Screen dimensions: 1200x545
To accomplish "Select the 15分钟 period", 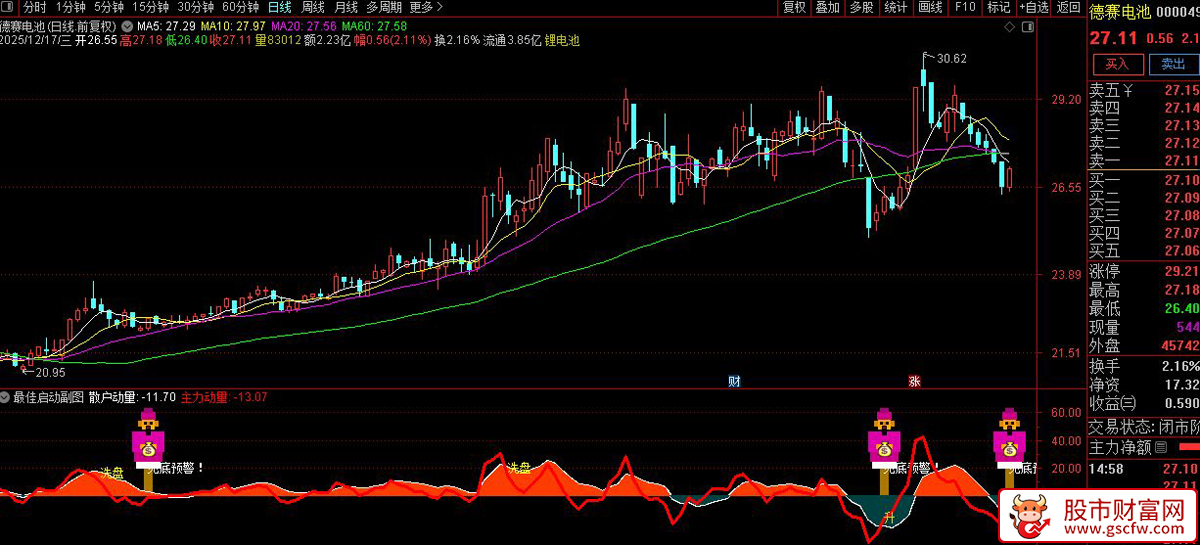I will pos(150,7).
